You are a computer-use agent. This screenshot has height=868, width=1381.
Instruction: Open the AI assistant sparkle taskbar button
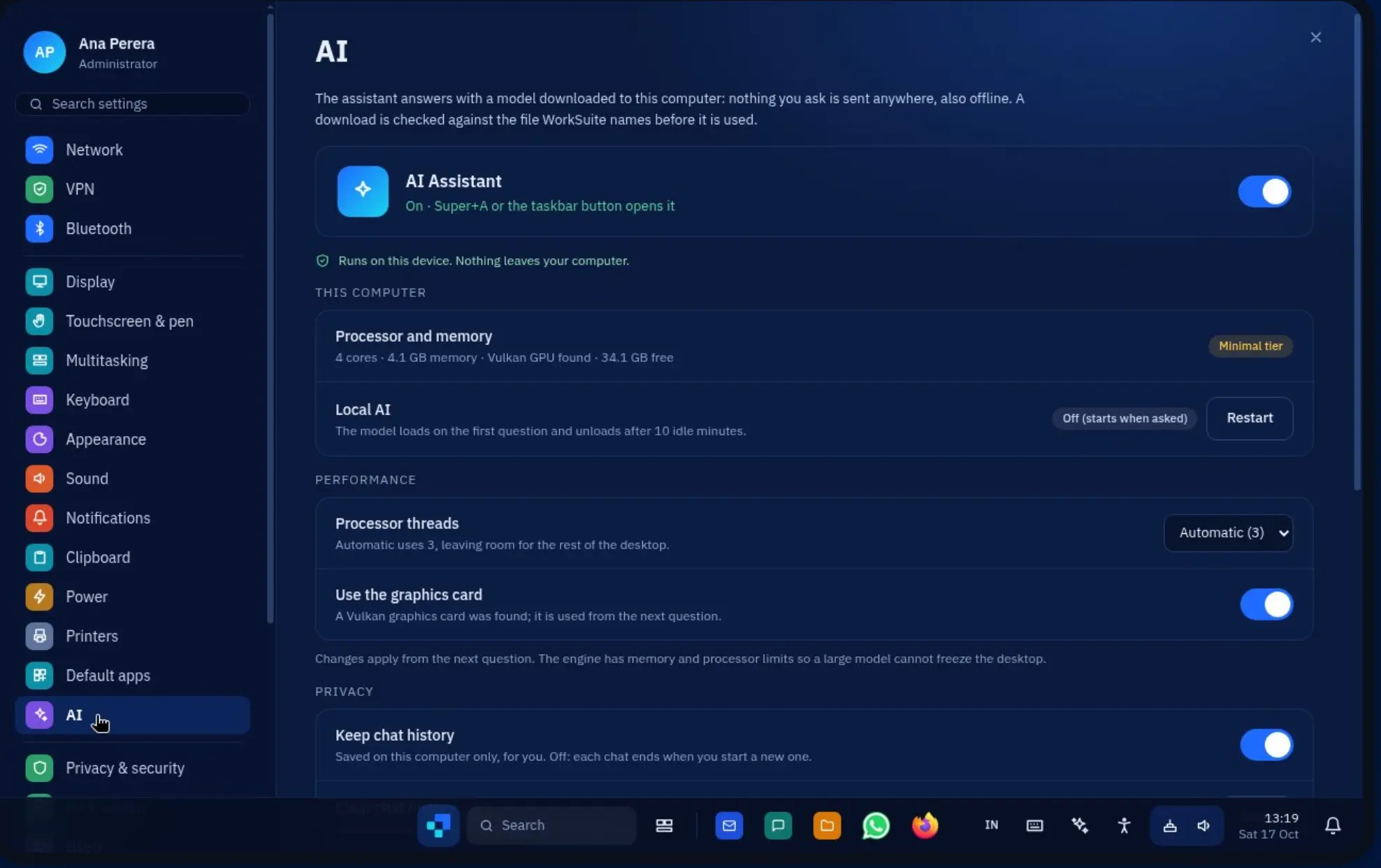point(1080,825)
